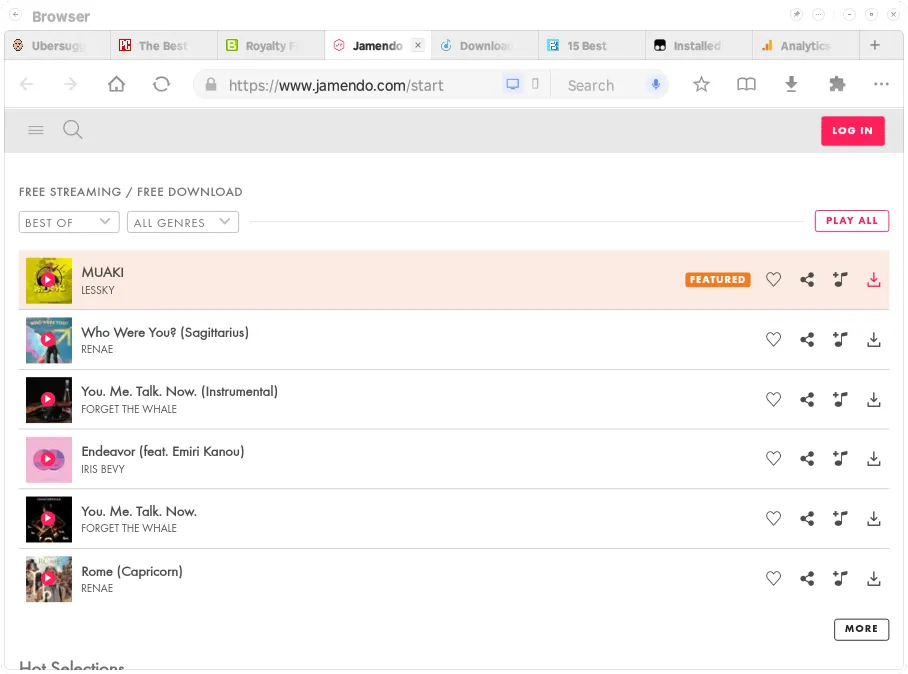Image resolution: width=908 pixels, height=674 pixels.
Task: Go to the browser home page
Action: (116, 85)
